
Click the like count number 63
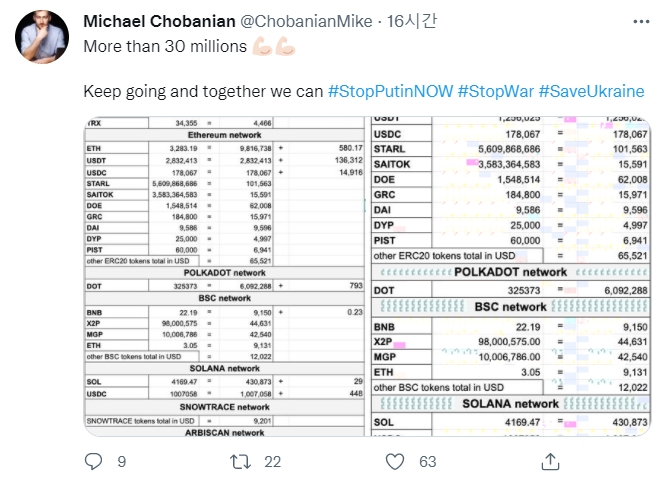[x=428, y=461]
